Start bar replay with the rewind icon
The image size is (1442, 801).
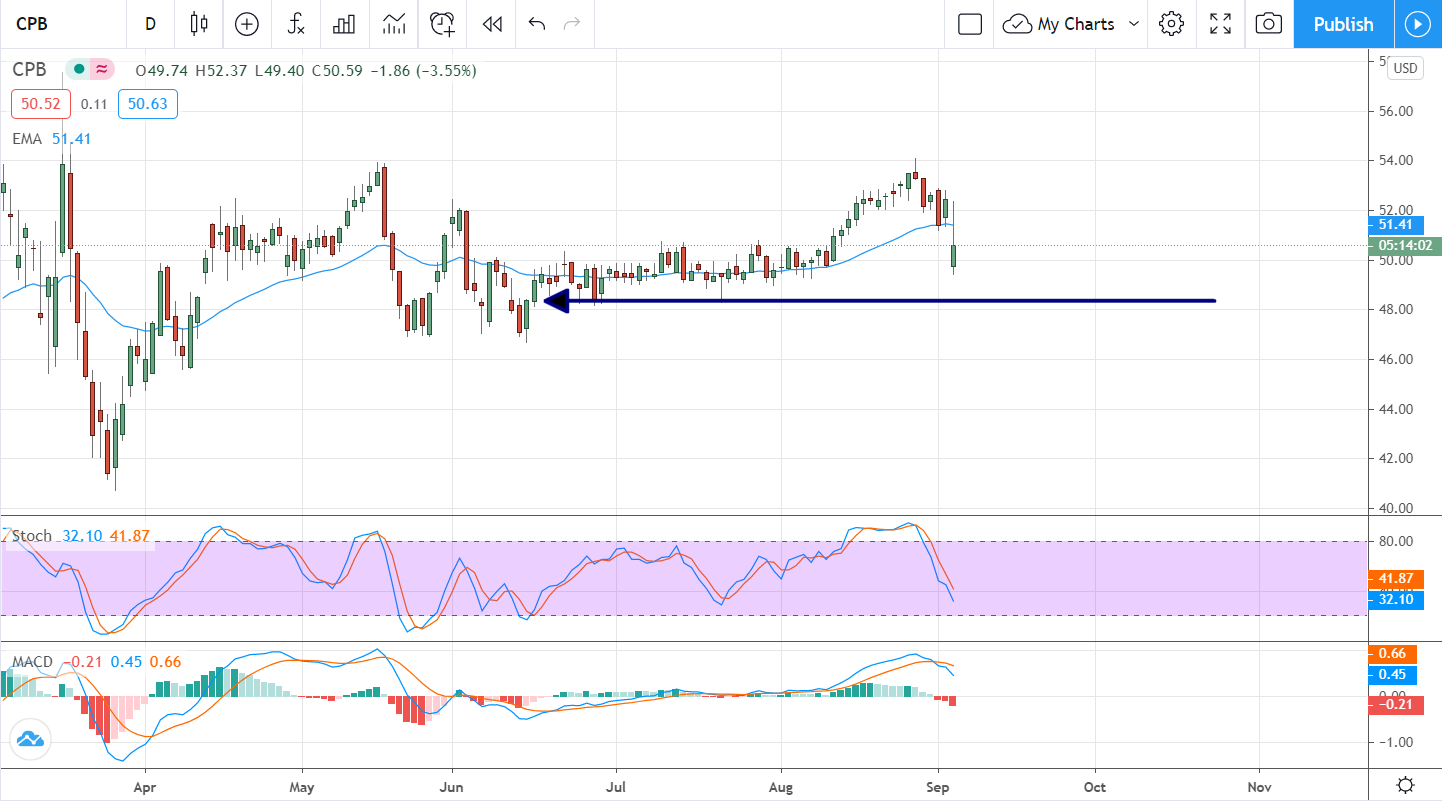491,24
